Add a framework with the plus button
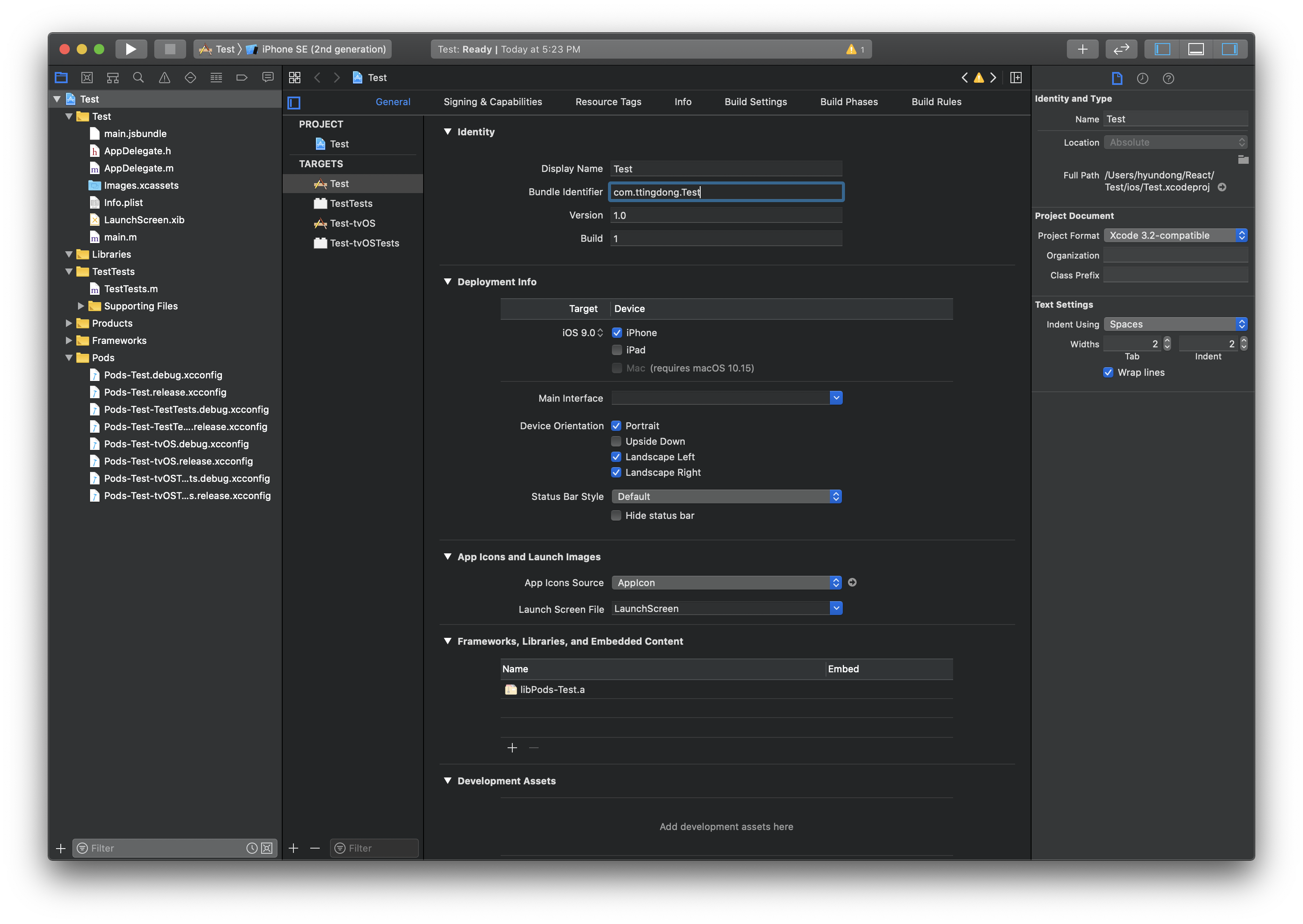The image size is (1303, 924). 512,748
